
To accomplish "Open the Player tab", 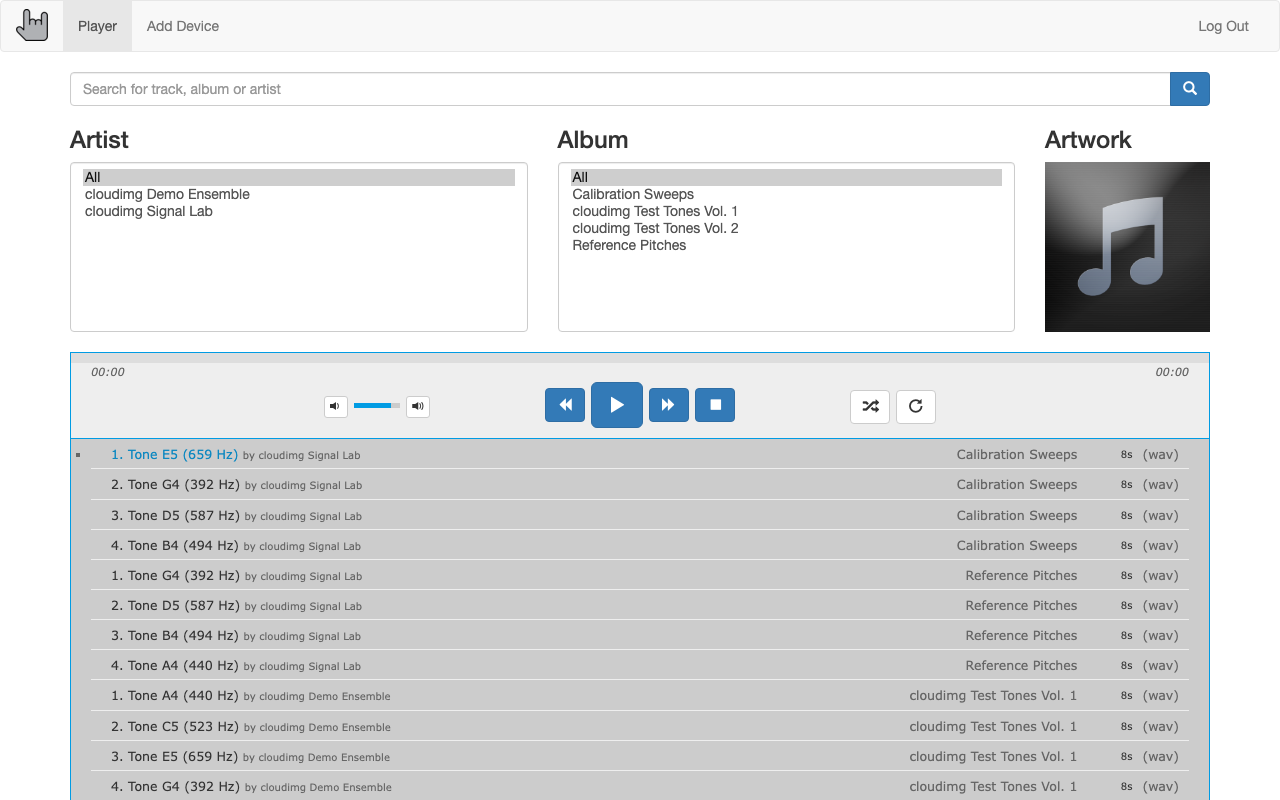I will (x=97, y=26).
